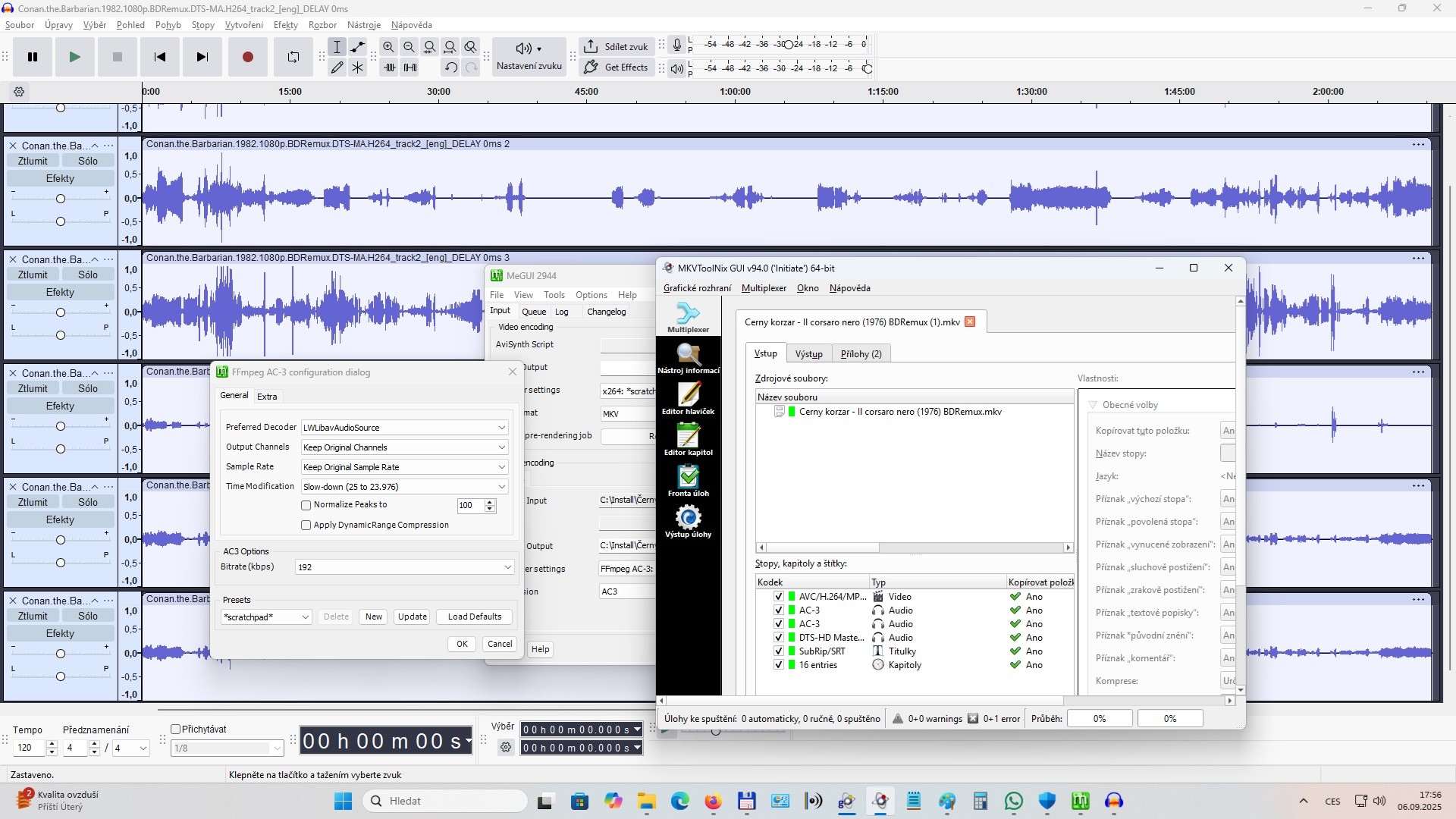
Task: Click the Load Defaults button
Action: tap(474, 617)
